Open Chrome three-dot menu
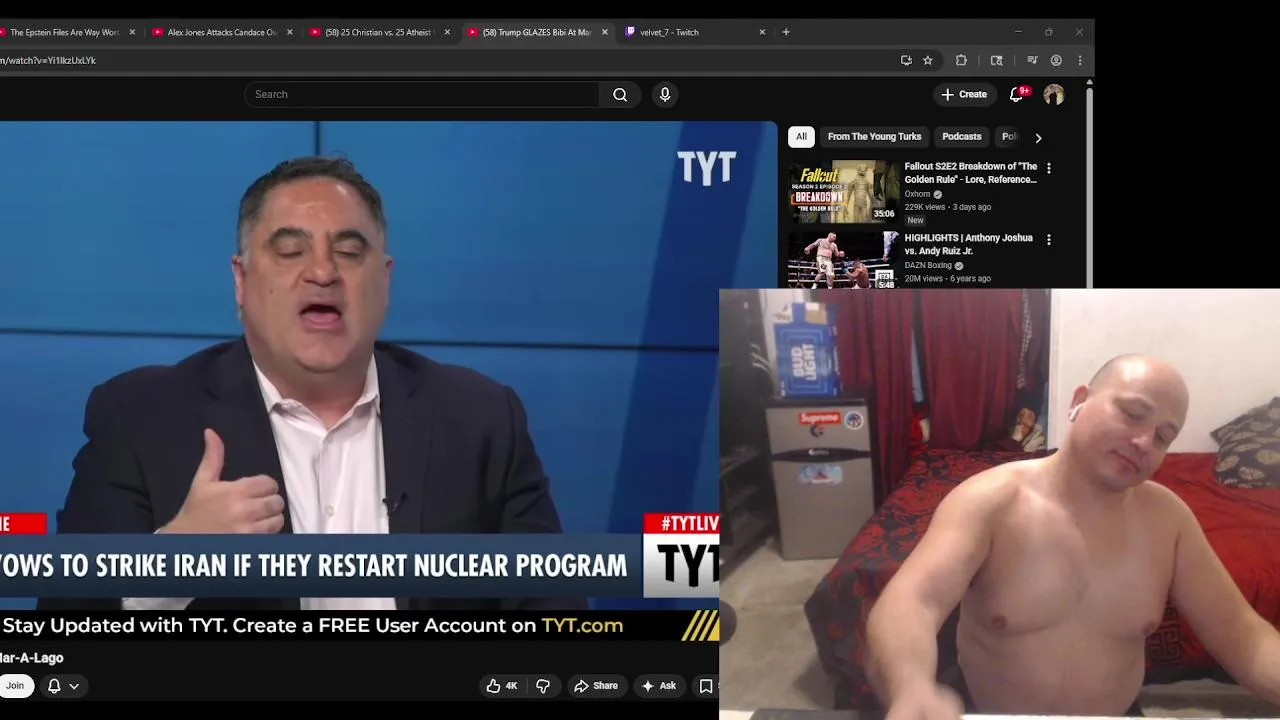This screenshot has height=720, width=1280. pos(1080,60)
